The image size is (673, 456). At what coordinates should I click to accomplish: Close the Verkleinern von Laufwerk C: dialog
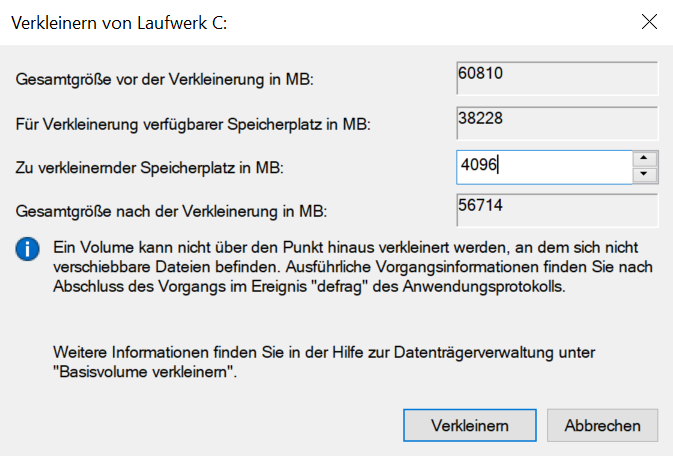649,22
